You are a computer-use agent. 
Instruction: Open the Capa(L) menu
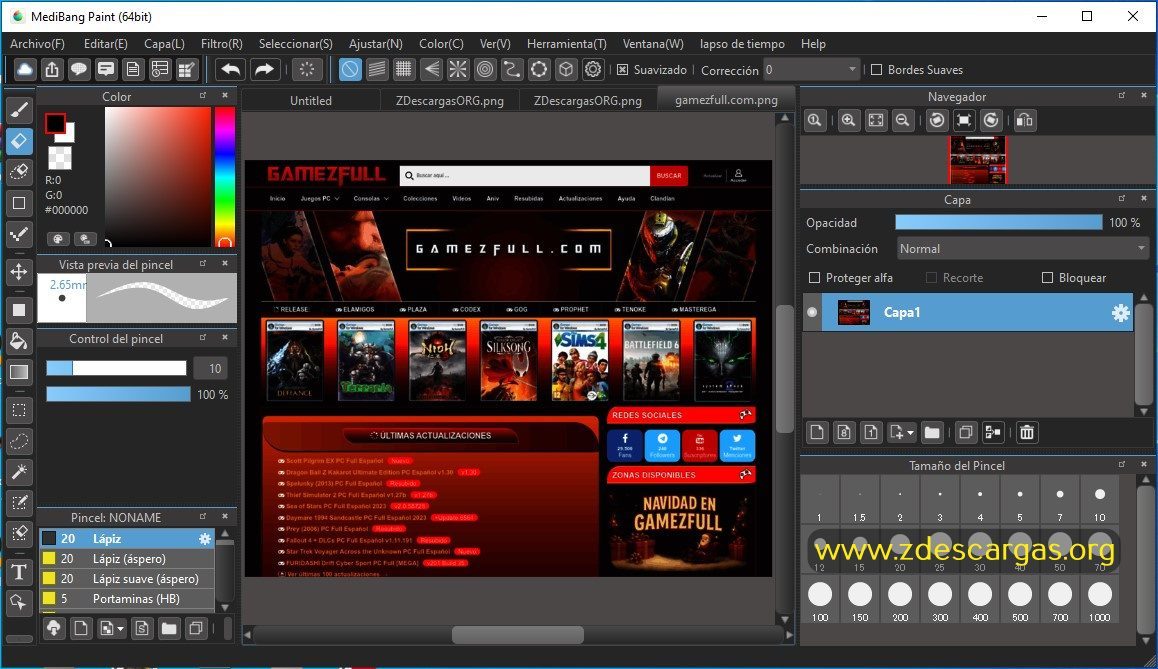tap(164, 44)
